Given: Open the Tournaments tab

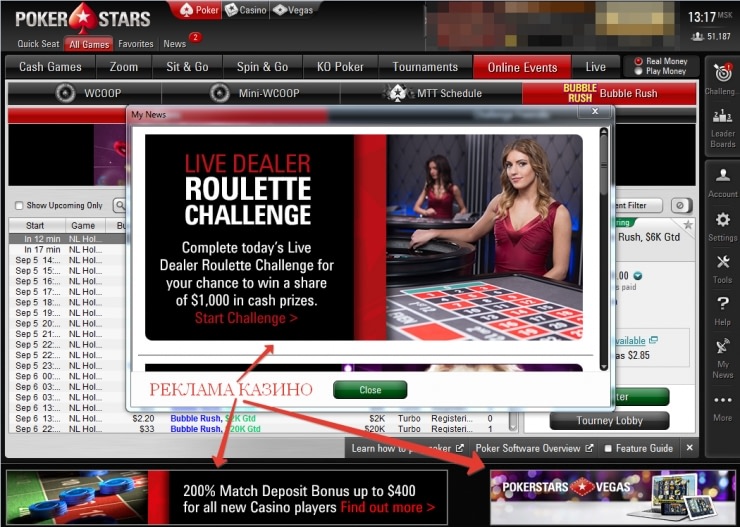Looking at the screenshot, I should [x=425, y=67].
